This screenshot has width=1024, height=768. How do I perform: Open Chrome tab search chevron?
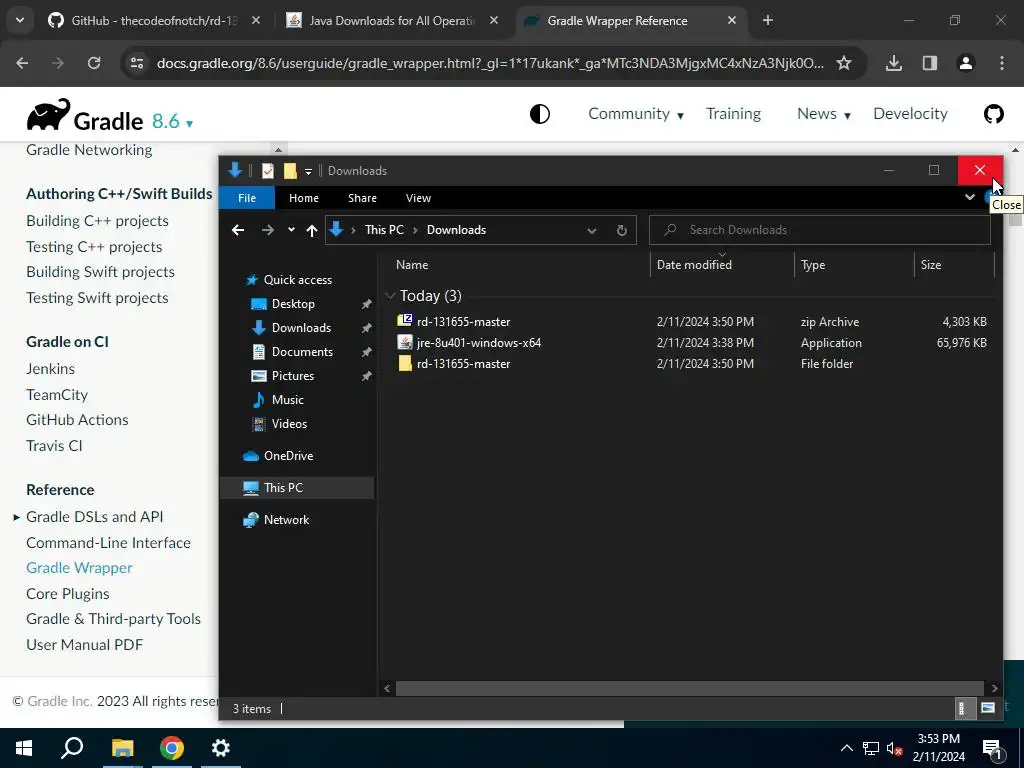pos(20,21)
